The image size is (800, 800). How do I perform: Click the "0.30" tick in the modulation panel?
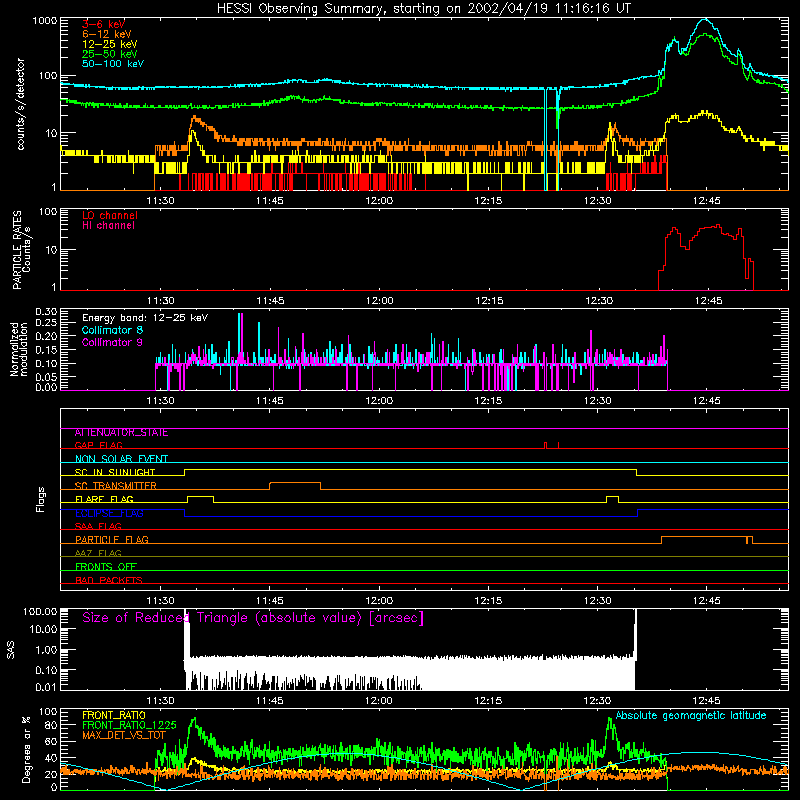click(46, 312)
